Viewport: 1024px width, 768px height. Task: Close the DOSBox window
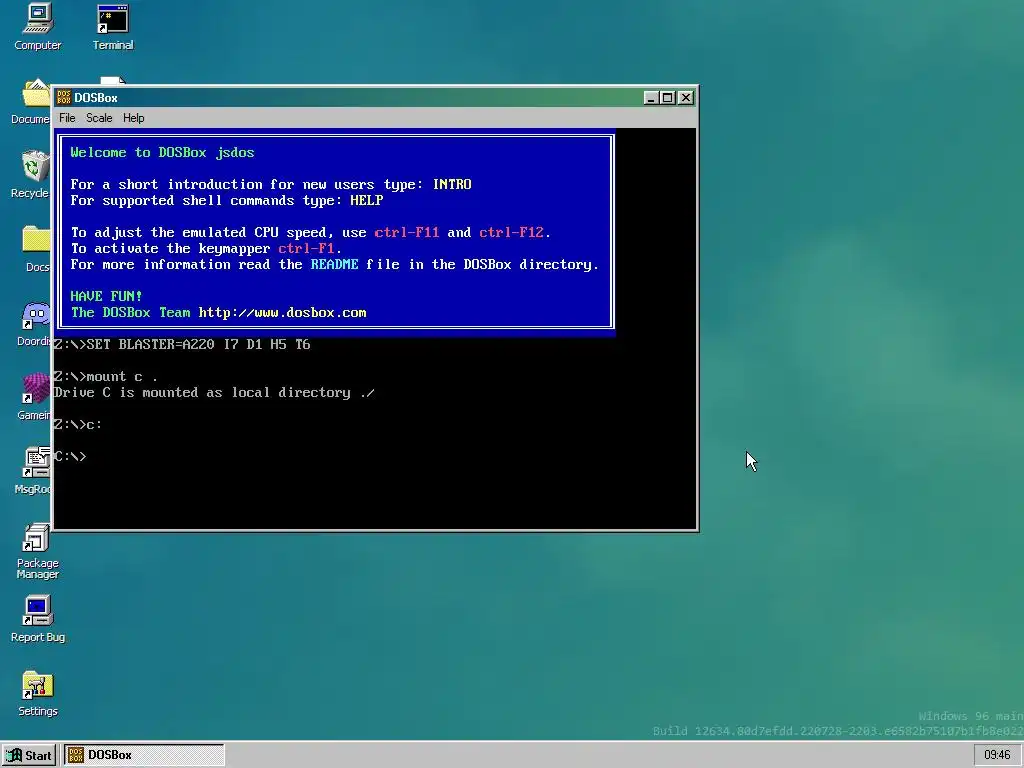click(x=686, y=98)
